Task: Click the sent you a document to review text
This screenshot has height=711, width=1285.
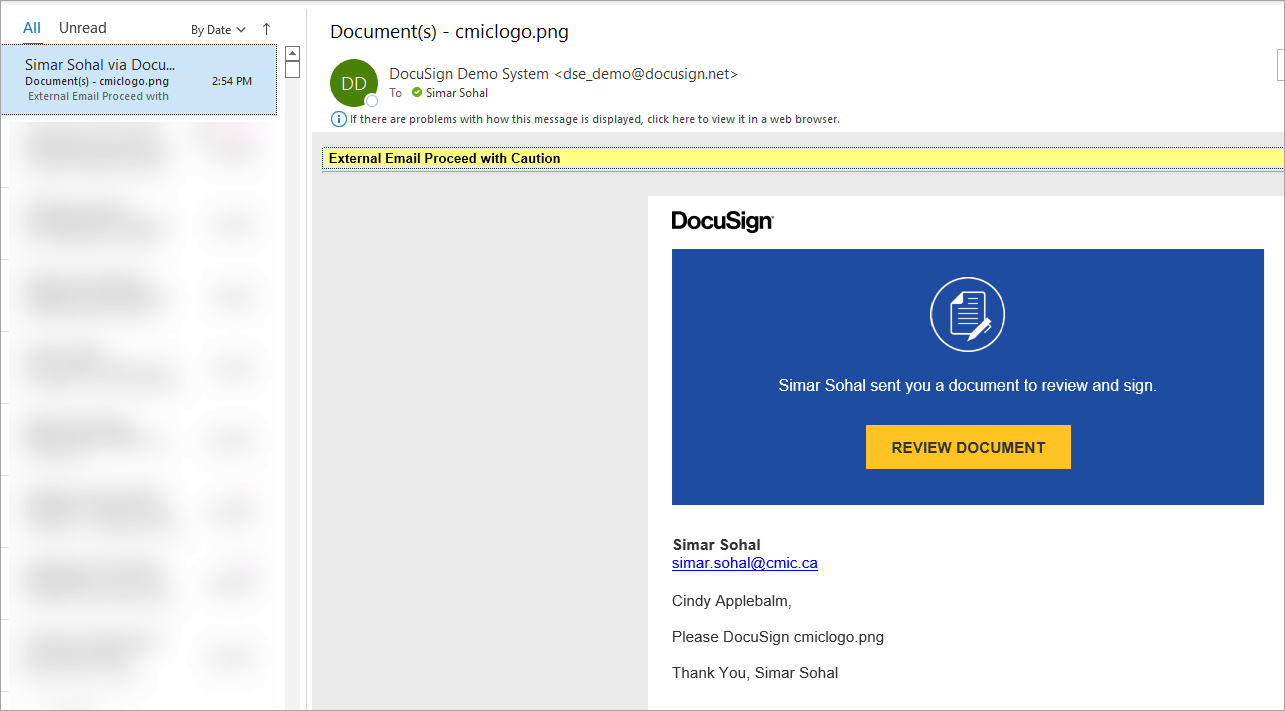Action: coord(967,385)
